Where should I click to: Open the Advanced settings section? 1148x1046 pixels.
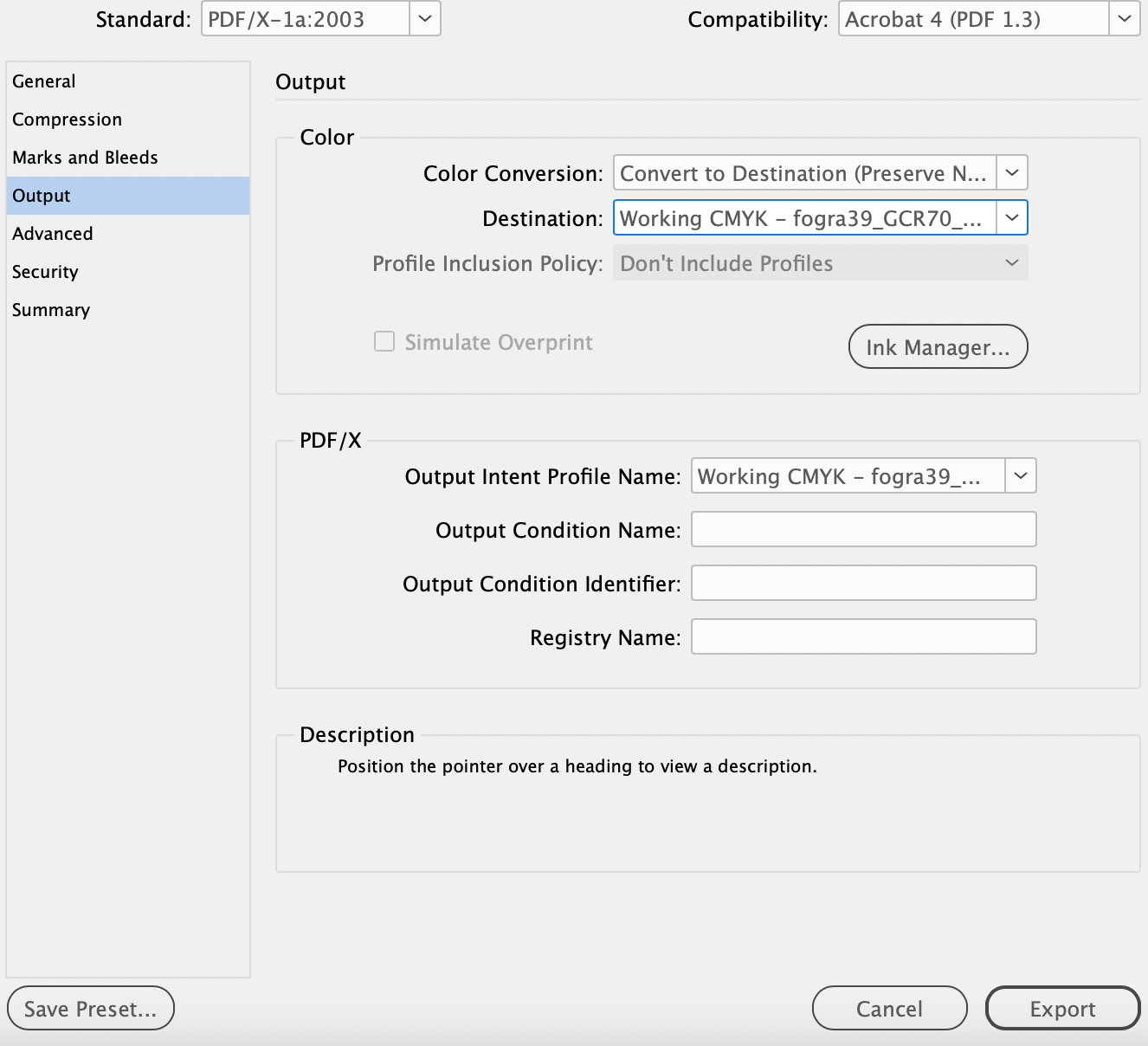point(53,234)
